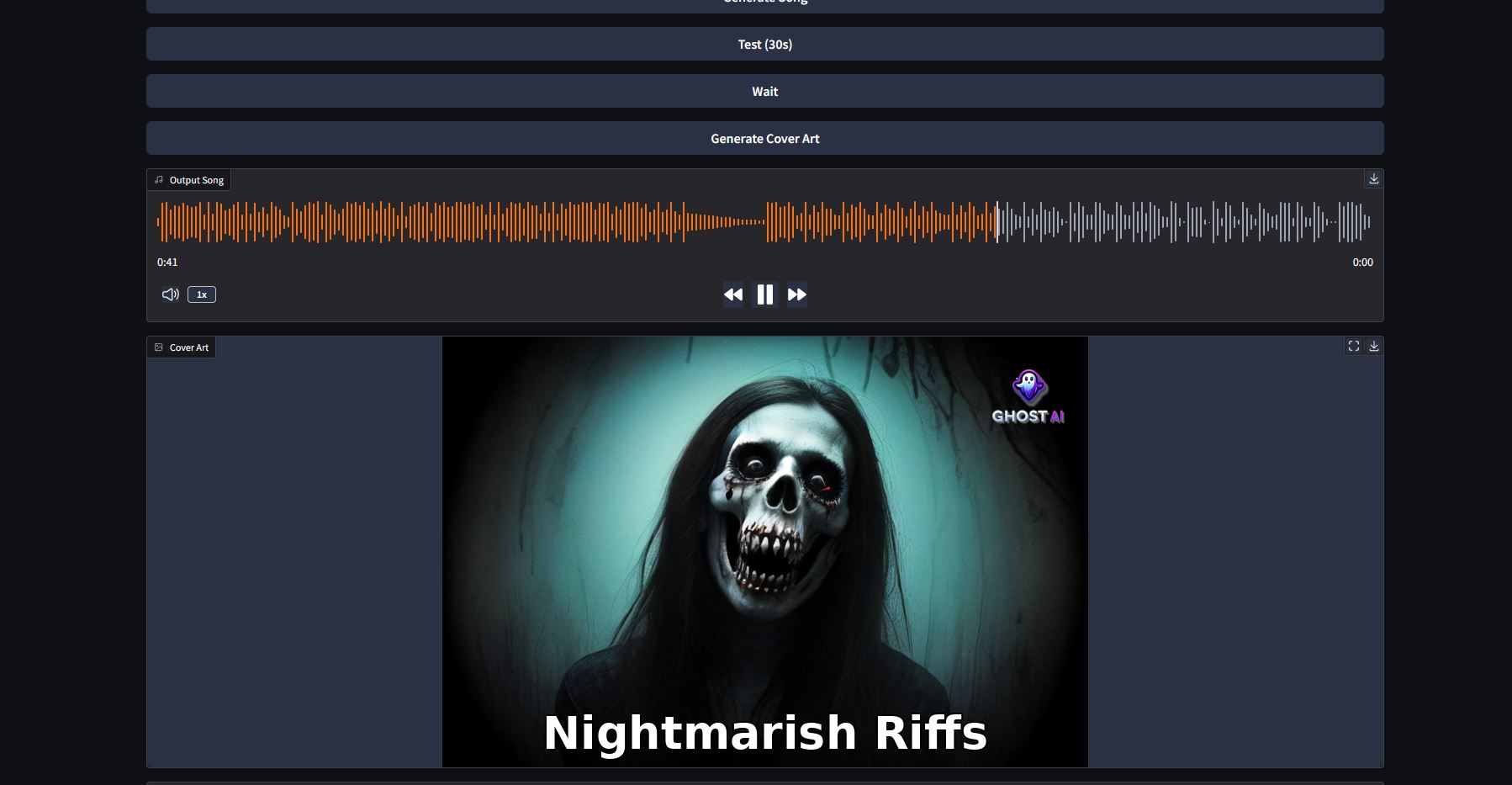Mute audio using the speaker icon
Image resolution: width=1512 pixels, height=785 pixels.
[170, 294]
